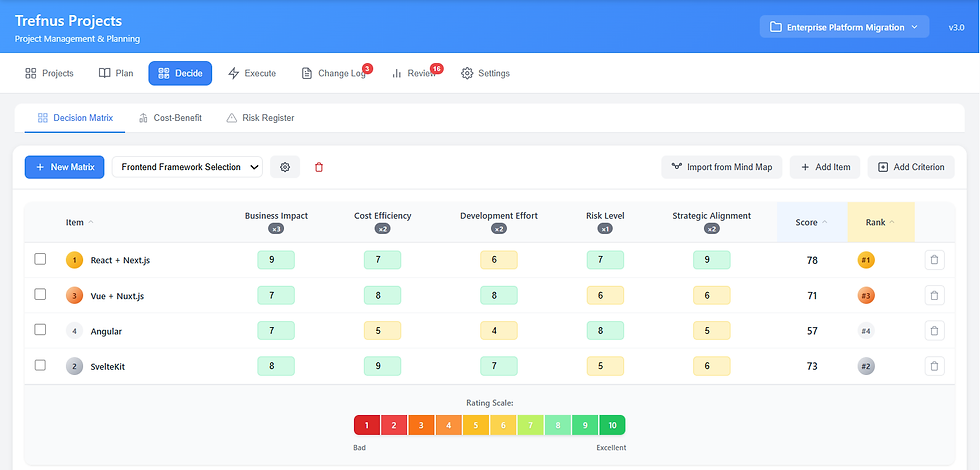
Task: Click the red delete matrix trash icon
Action: [319, 167]
